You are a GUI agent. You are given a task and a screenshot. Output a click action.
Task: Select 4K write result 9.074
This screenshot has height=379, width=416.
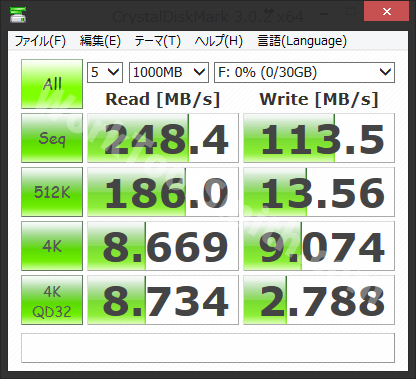319,246
